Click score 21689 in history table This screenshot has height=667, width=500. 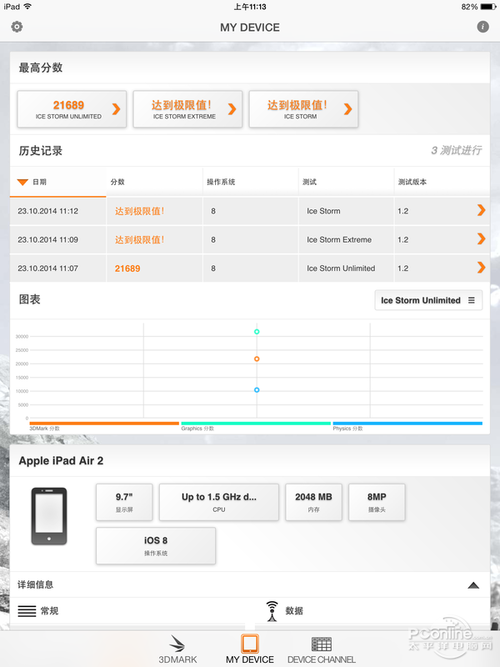click(127, 268)
